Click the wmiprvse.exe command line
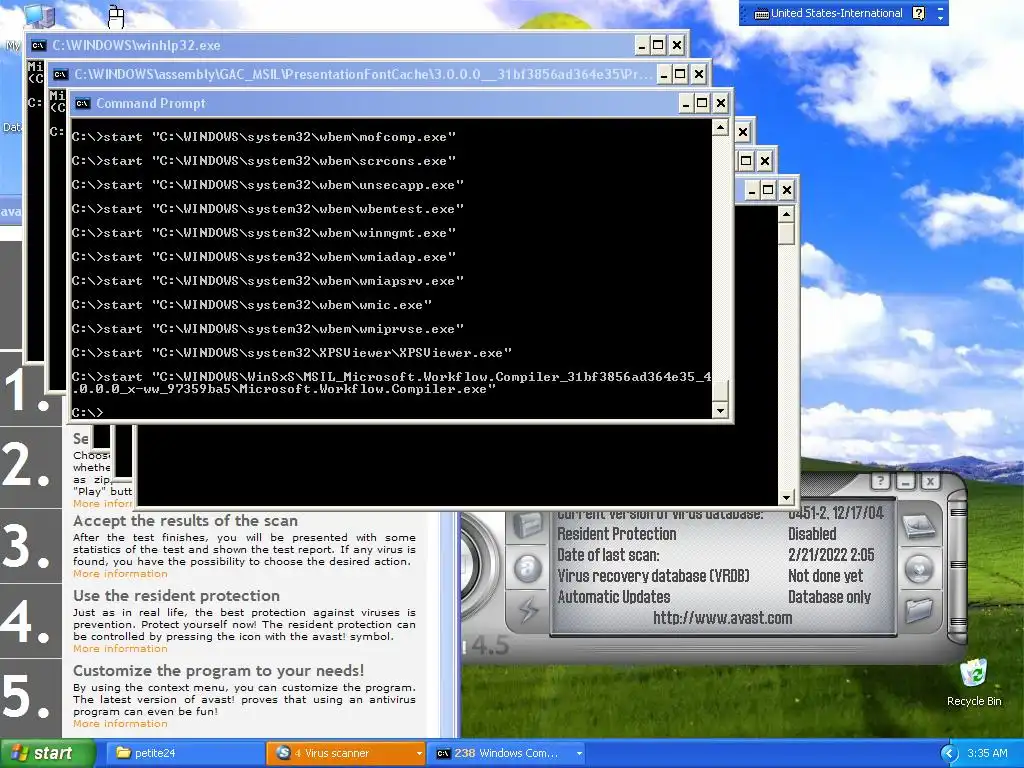Screen dimensions: 1024x768 268,329
